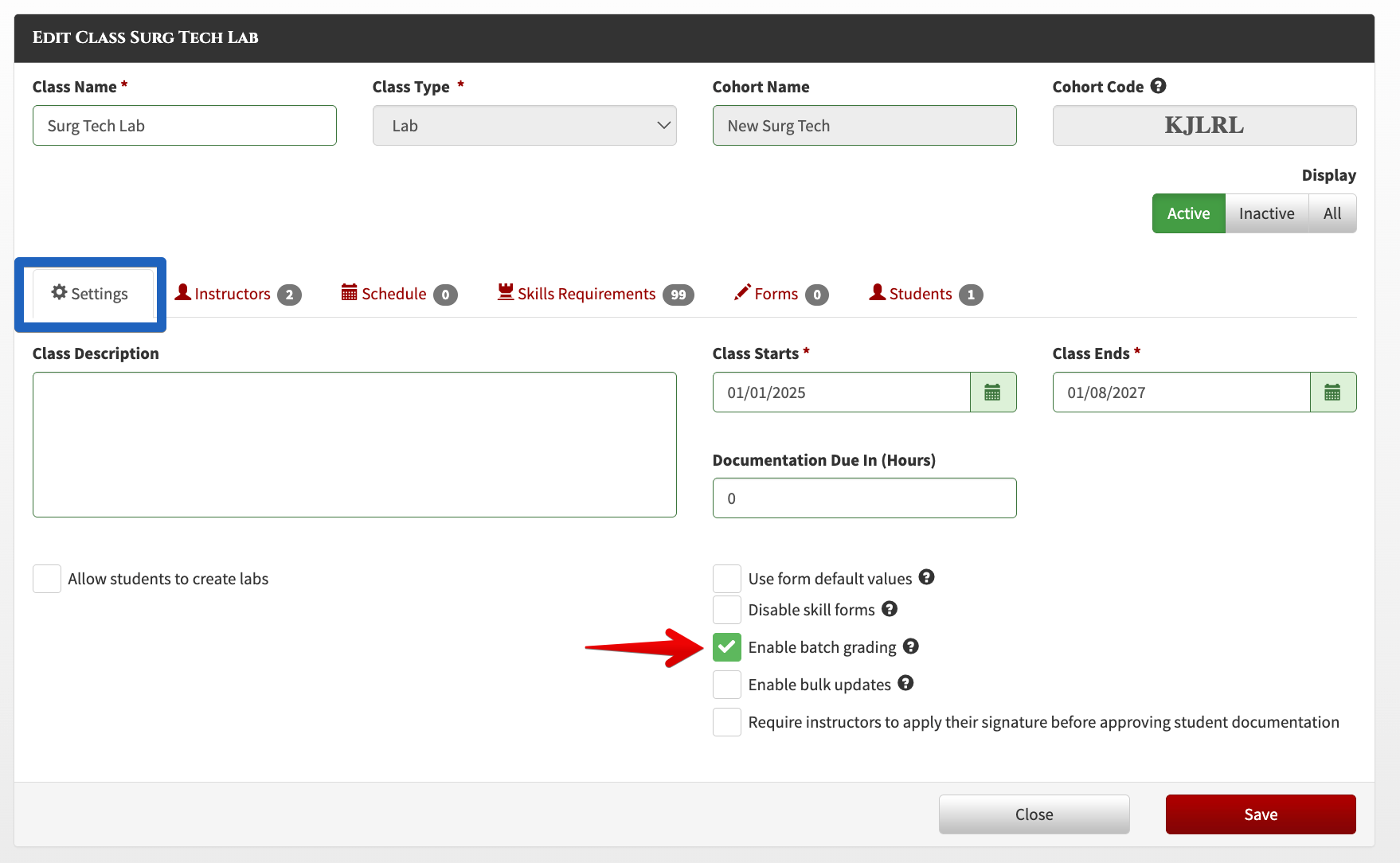The width and height of the screenshot is (1400, 863).
Task: Click the Class Description text area
Action: (x=354, y=444)
